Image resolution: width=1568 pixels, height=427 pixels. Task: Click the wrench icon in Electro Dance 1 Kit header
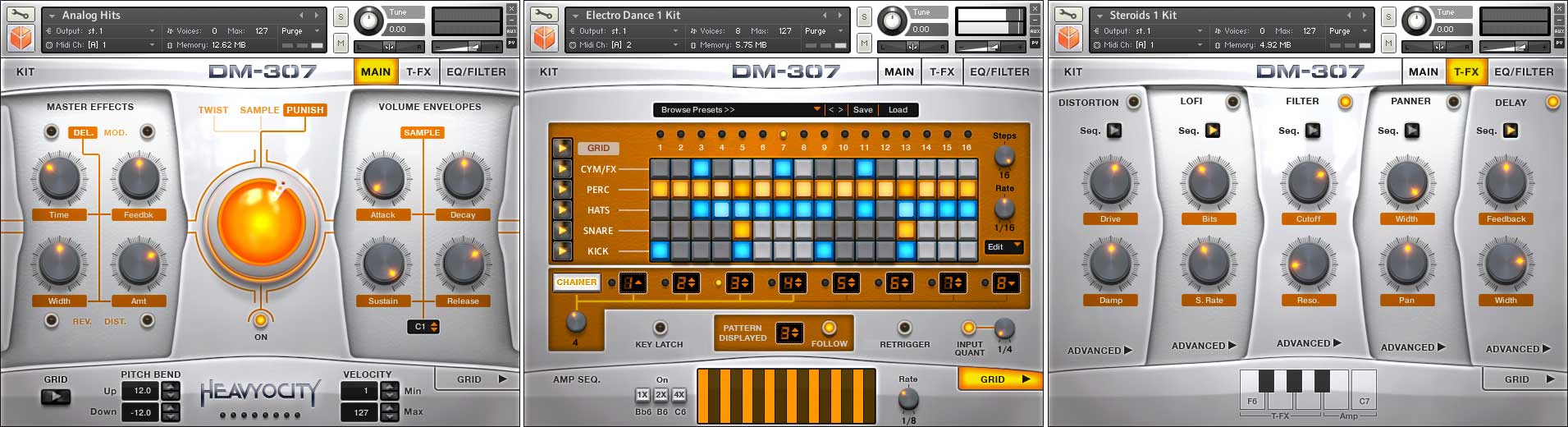point(544,15)
